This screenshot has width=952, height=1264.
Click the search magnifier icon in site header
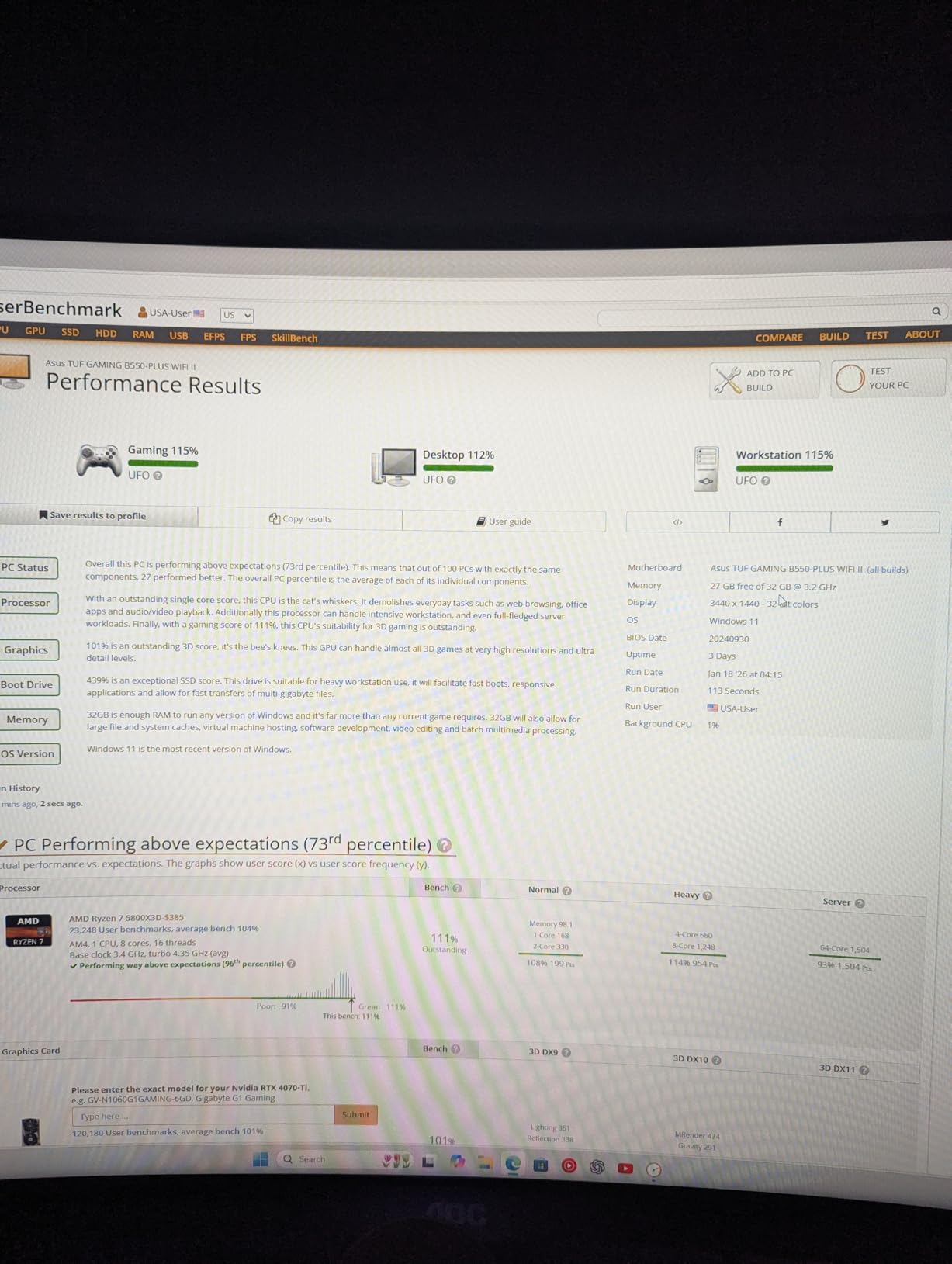coord(936,311)
